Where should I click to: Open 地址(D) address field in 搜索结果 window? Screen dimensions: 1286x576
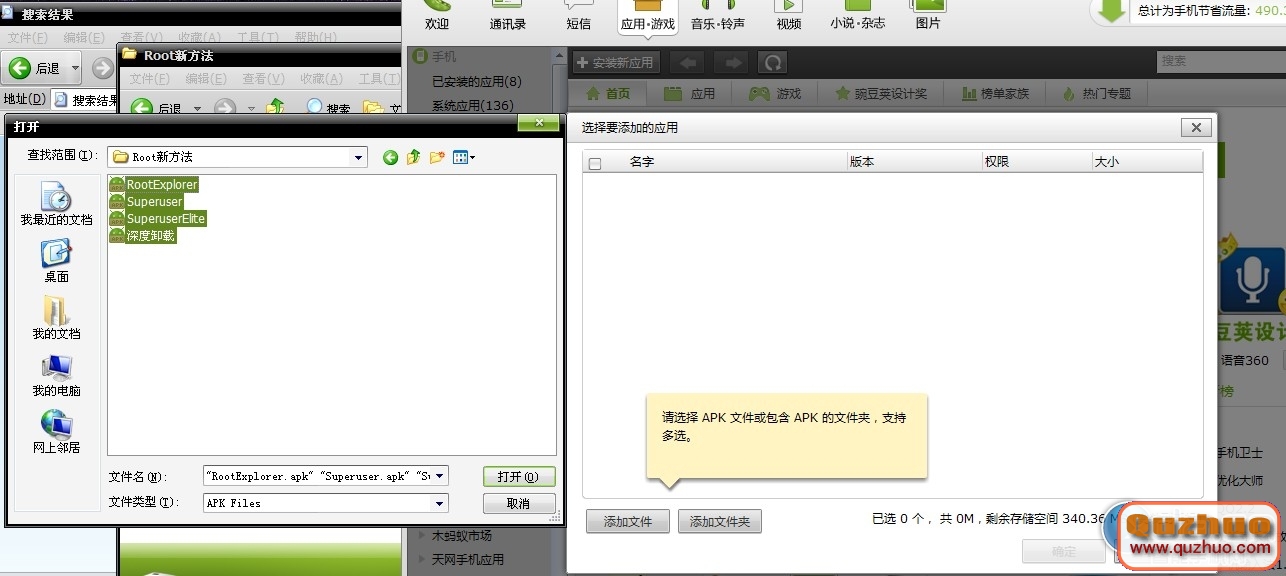tap(85, 99)
